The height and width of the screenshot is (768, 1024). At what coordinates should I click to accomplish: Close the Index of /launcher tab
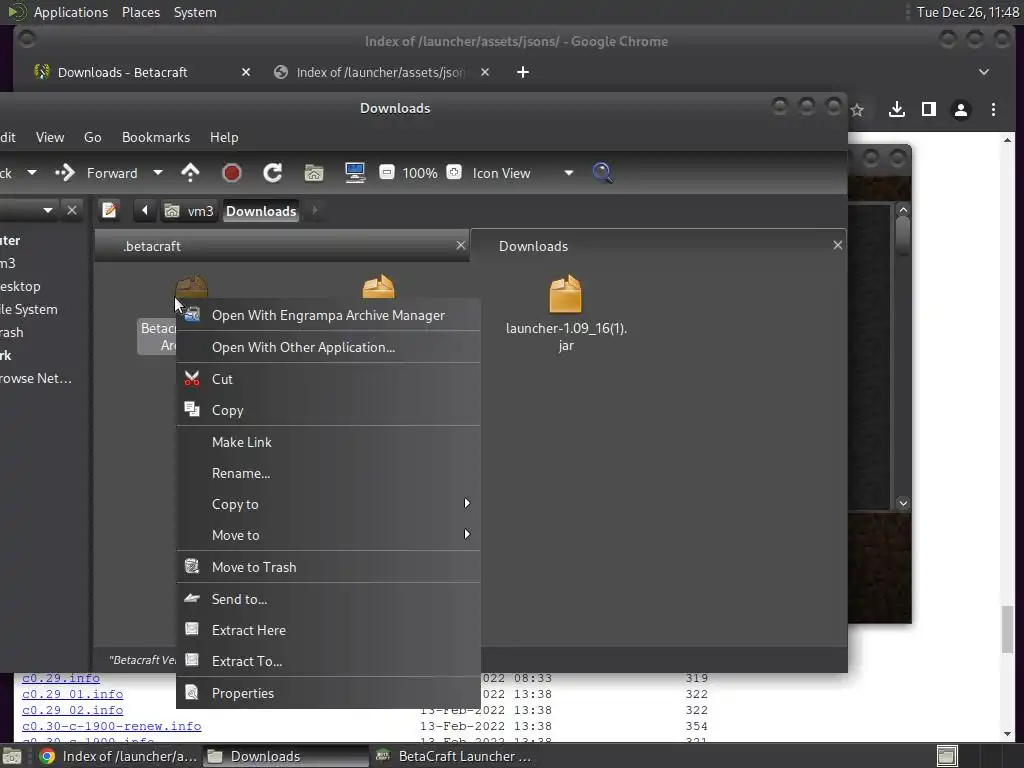[x=485, y=72]
